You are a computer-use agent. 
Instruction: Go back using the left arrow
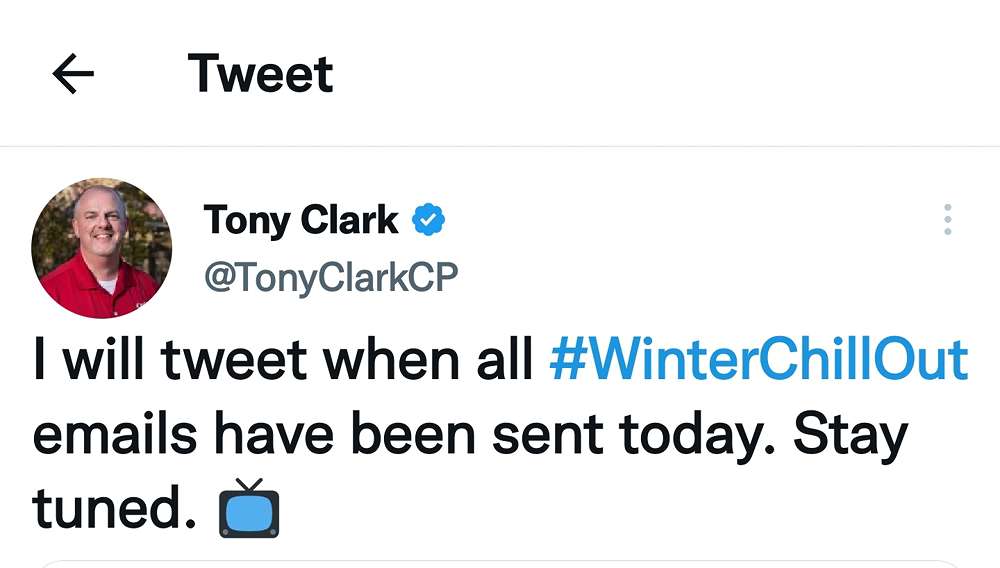click(73, 75)
